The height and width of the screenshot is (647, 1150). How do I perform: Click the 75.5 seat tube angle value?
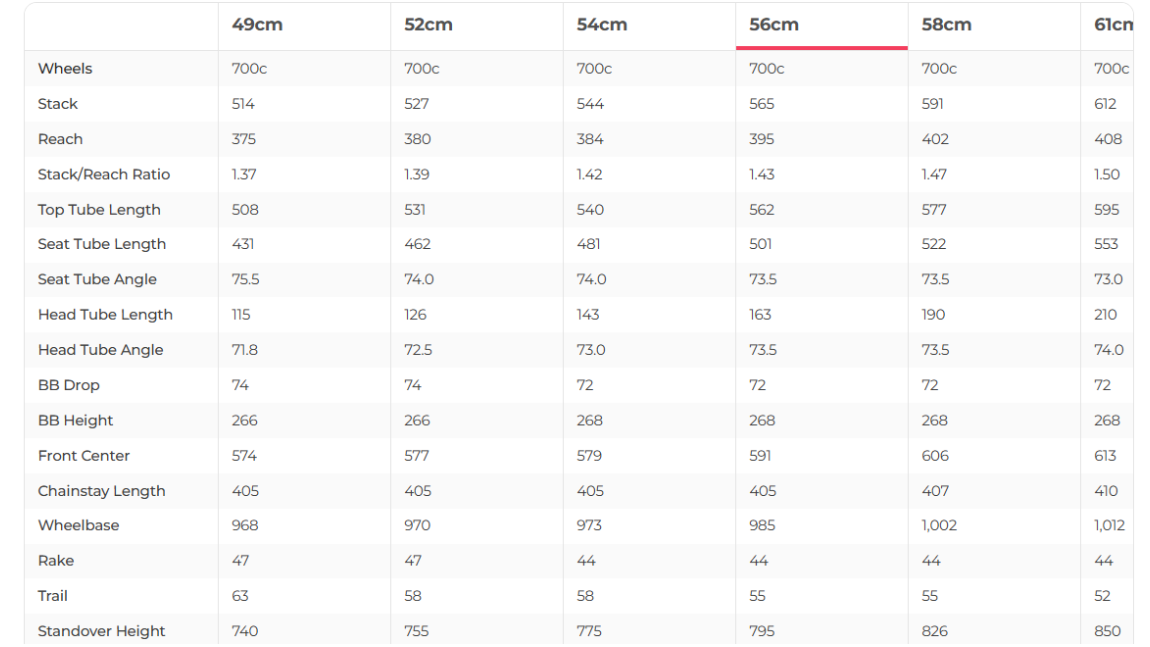click(x=245, y=280)
